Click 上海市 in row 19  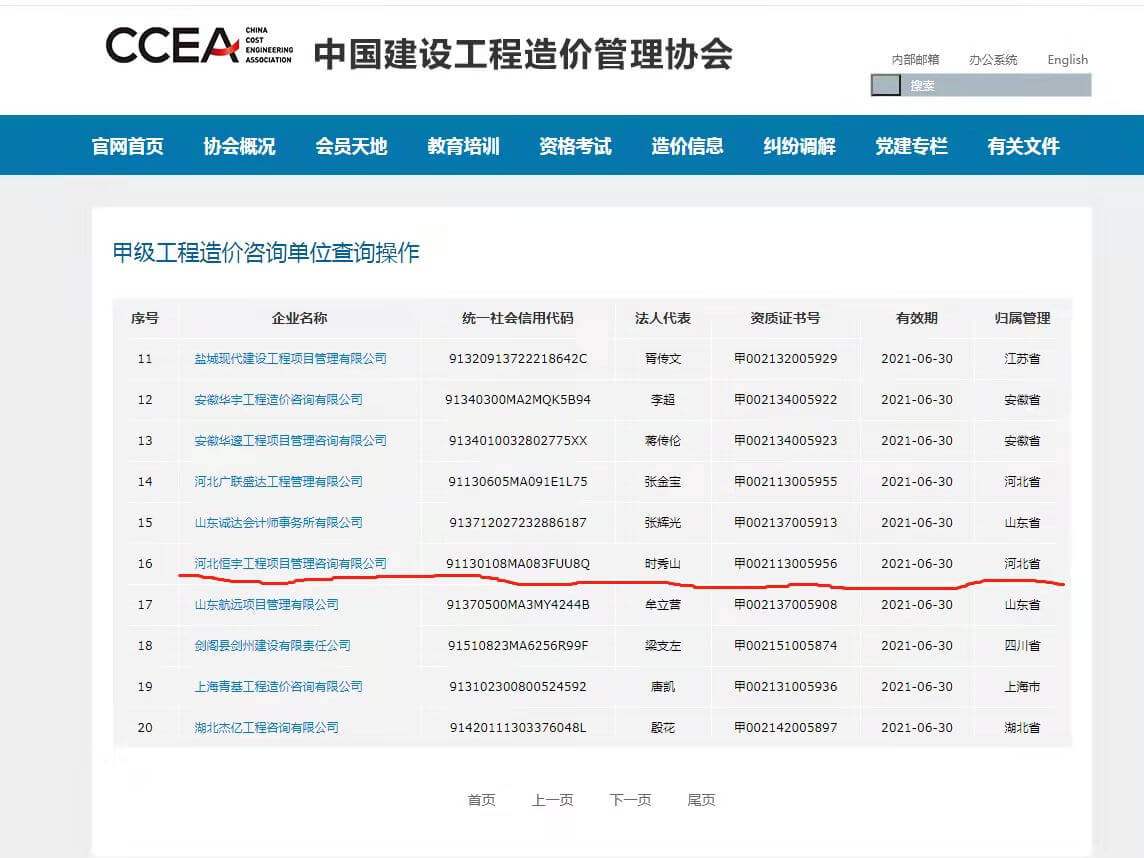point(1022,686)
